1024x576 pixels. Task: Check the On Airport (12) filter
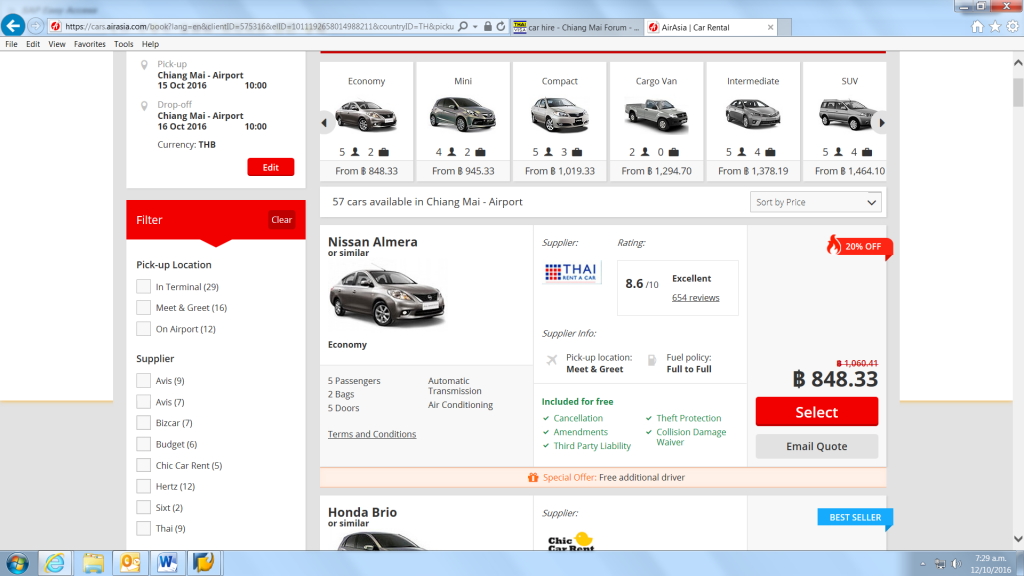(144, 329)
